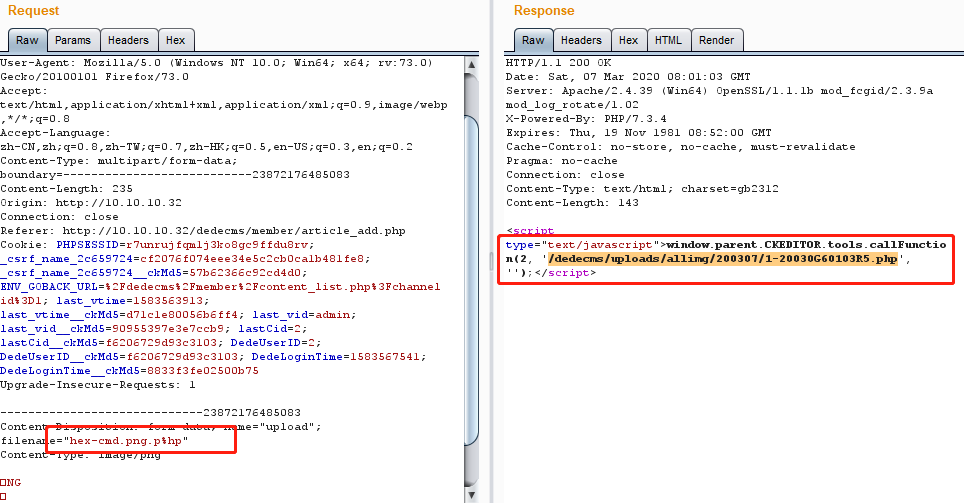The height and width of the screenshot is (503, 964).
Task: Click the HTTP/1.1 200 OK status line
Action: pos(558,62)
